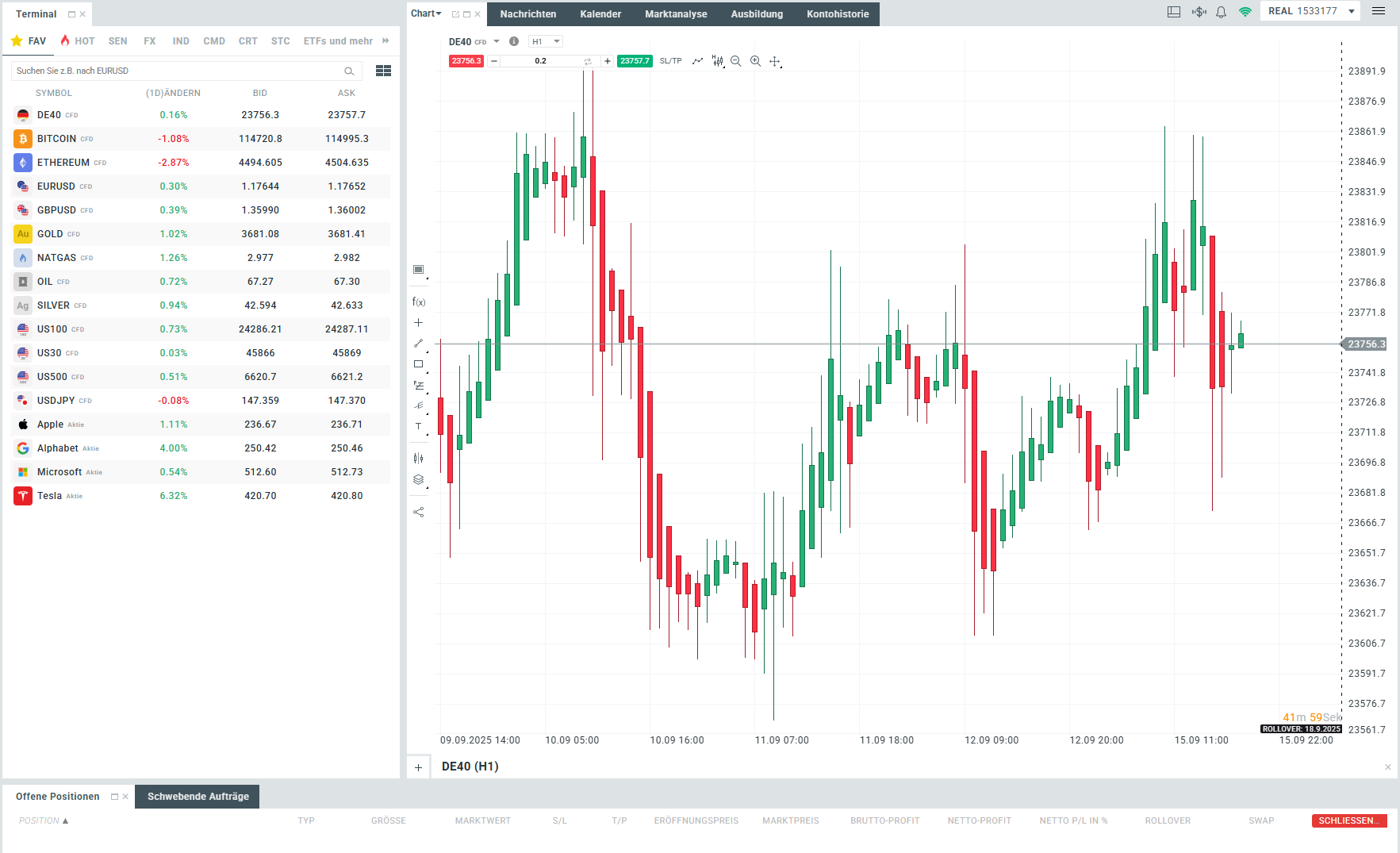Share the chart
Viewport: 1400px width, 853px height.
click(x=419, y=512)
